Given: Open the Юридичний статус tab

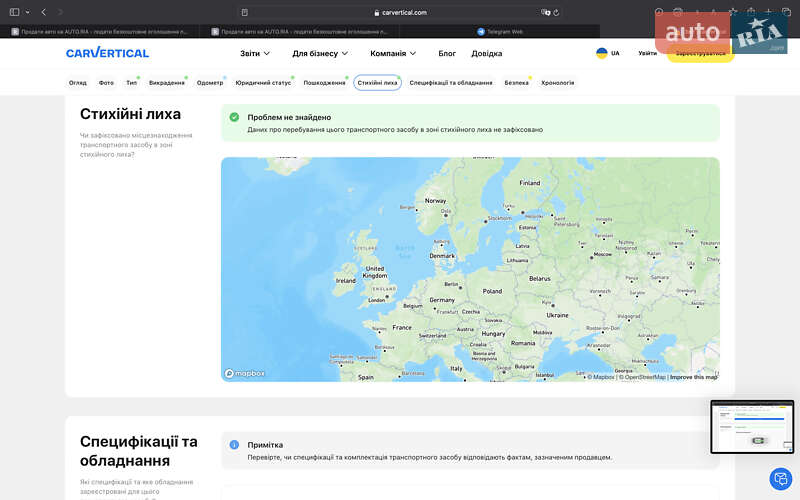Looking at the screenshot, I should 263,83.
